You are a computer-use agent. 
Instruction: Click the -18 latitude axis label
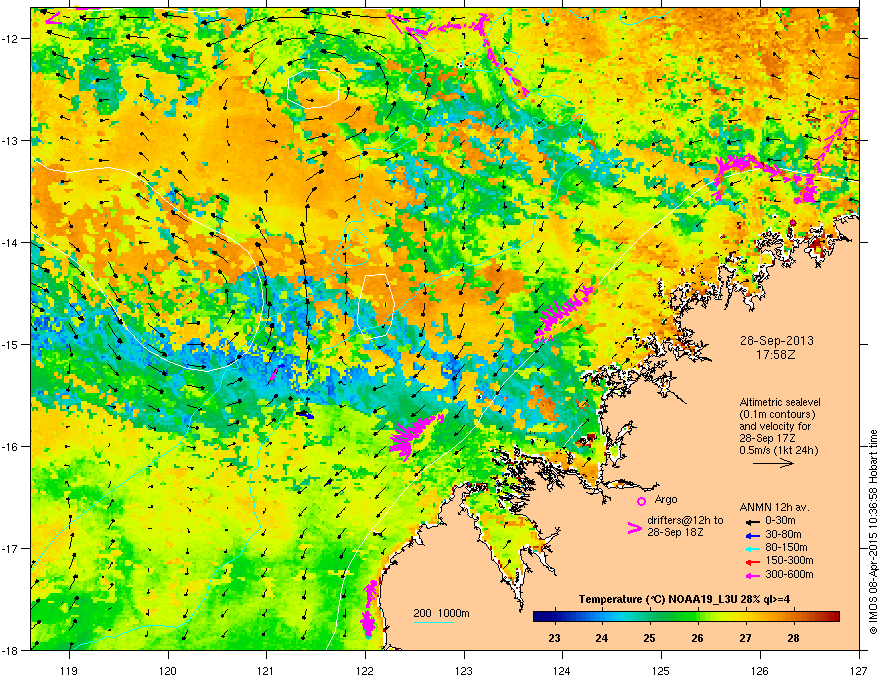click(x=11, y=651)
